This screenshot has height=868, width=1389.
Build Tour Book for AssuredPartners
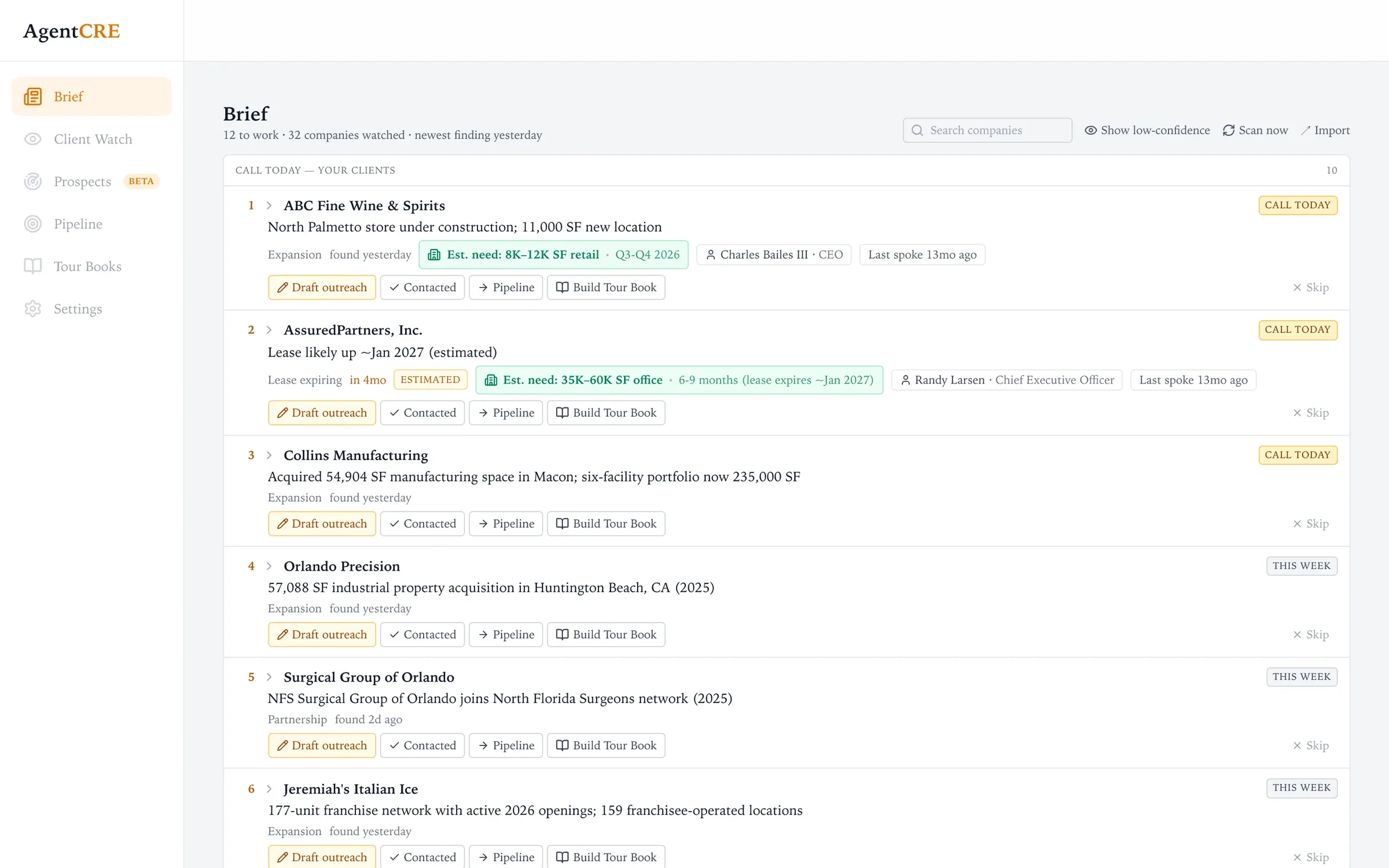[606, 413]
